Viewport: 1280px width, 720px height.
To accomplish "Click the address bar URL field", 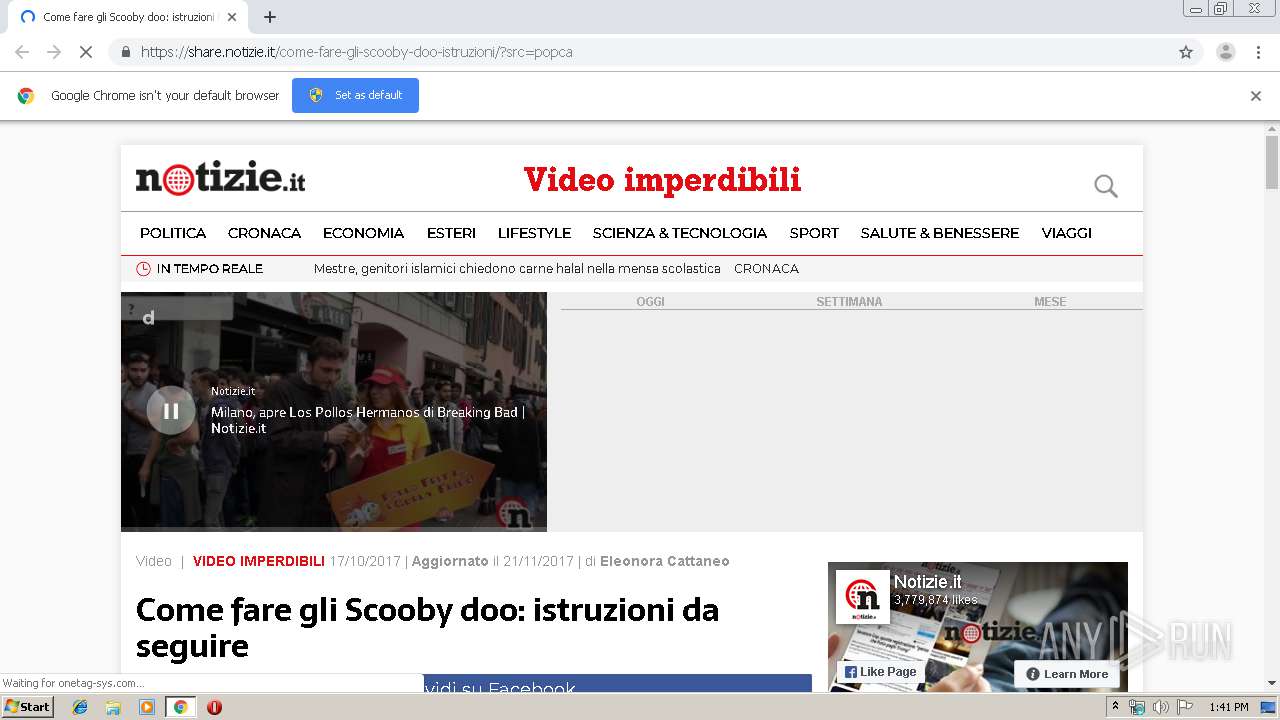I will (x=640, y=52).
